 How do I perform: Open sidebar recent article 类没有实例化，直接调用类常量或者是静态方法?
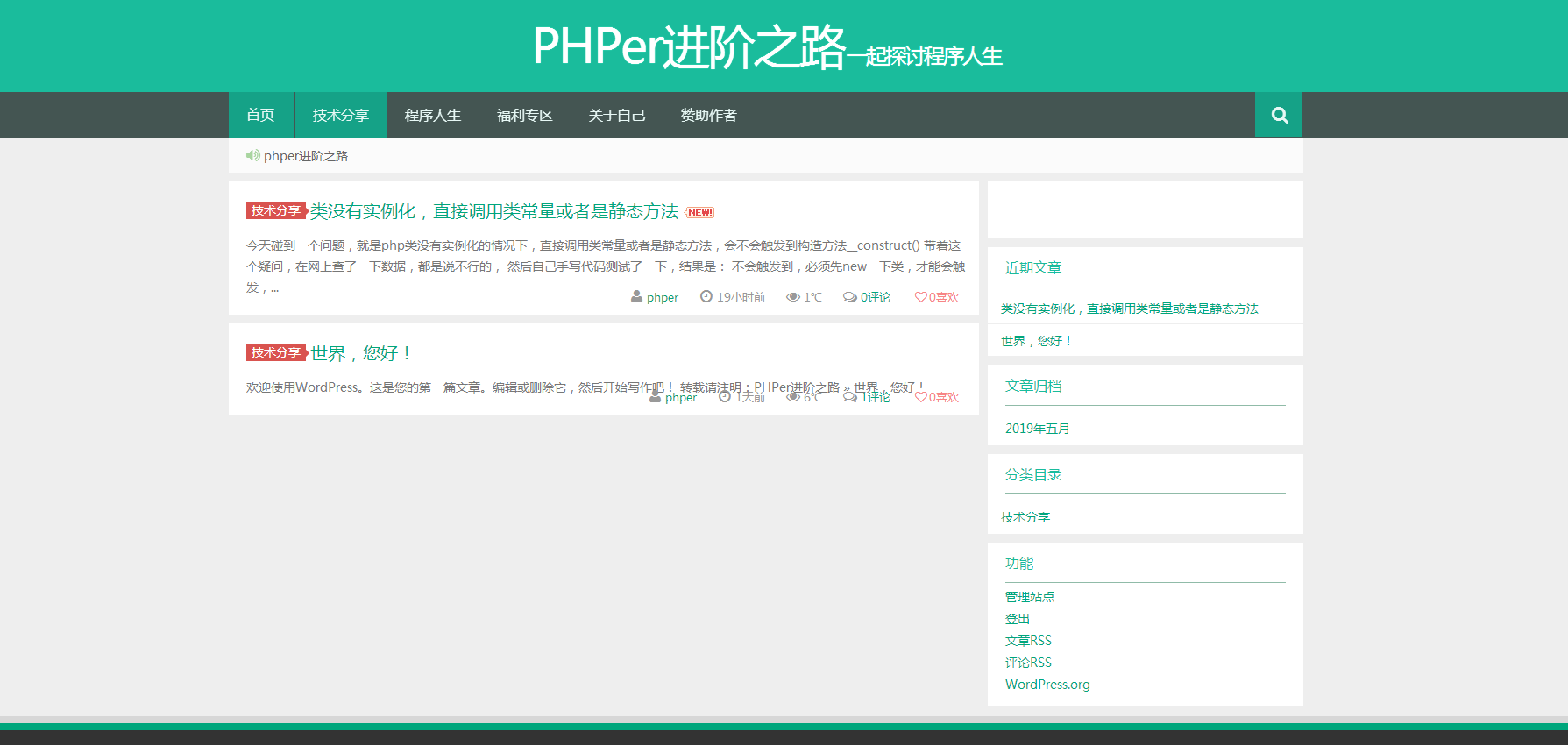pyautogui.click(x=1130, y=309)
